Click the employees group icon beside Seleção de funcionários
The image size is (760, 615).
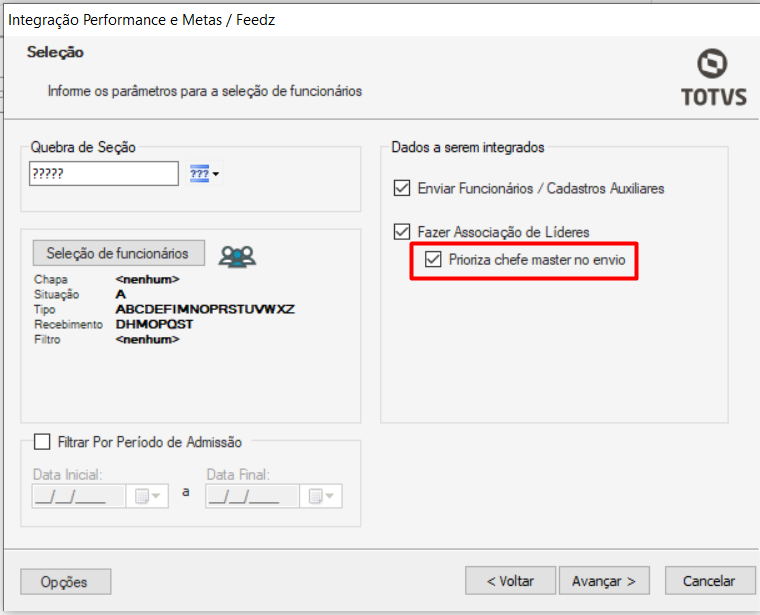pyautogui.click(x=237, y=256)
